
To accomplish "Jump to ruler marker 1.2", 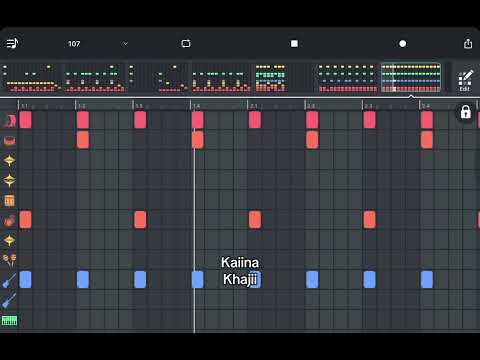I will point(82,106).
